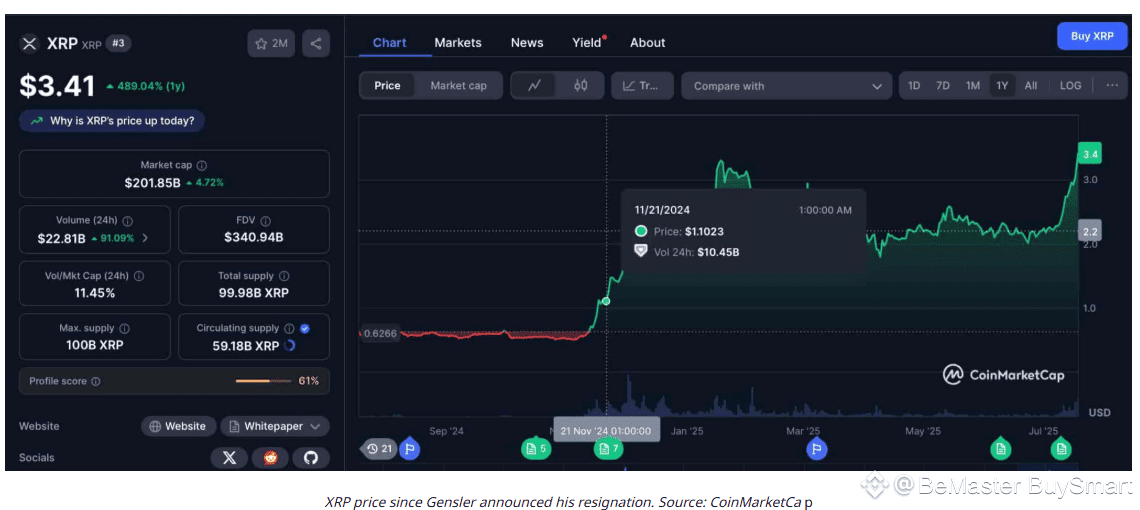Open Volume (24h) info icon
This screenshot has height=510, width=1140.
(128, 220)
